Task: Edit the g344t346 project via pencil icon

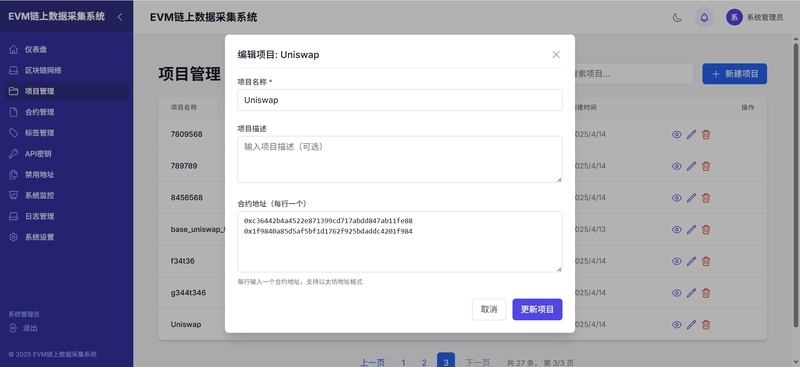Action: coord(691,293)
